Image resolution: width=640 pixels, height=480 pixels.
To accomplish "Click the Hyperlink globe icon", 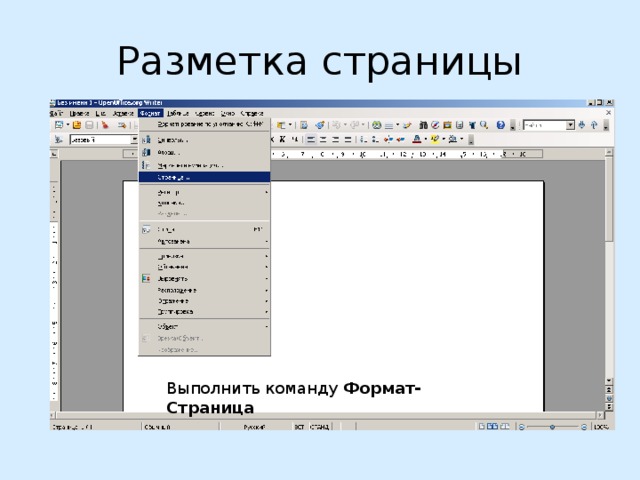I will pos(376,125).
